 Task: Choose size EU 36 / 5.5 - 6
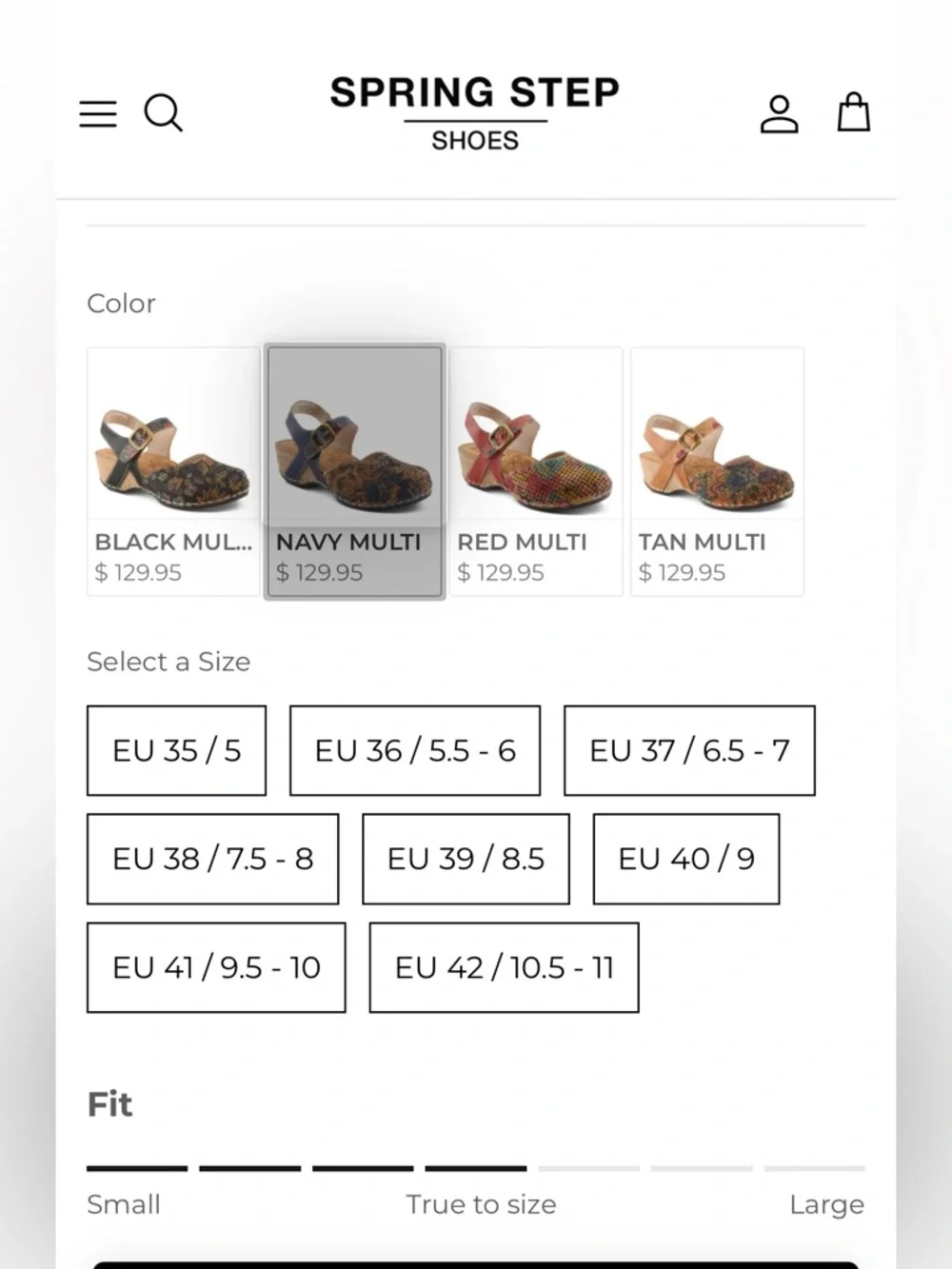click(415, 750)
